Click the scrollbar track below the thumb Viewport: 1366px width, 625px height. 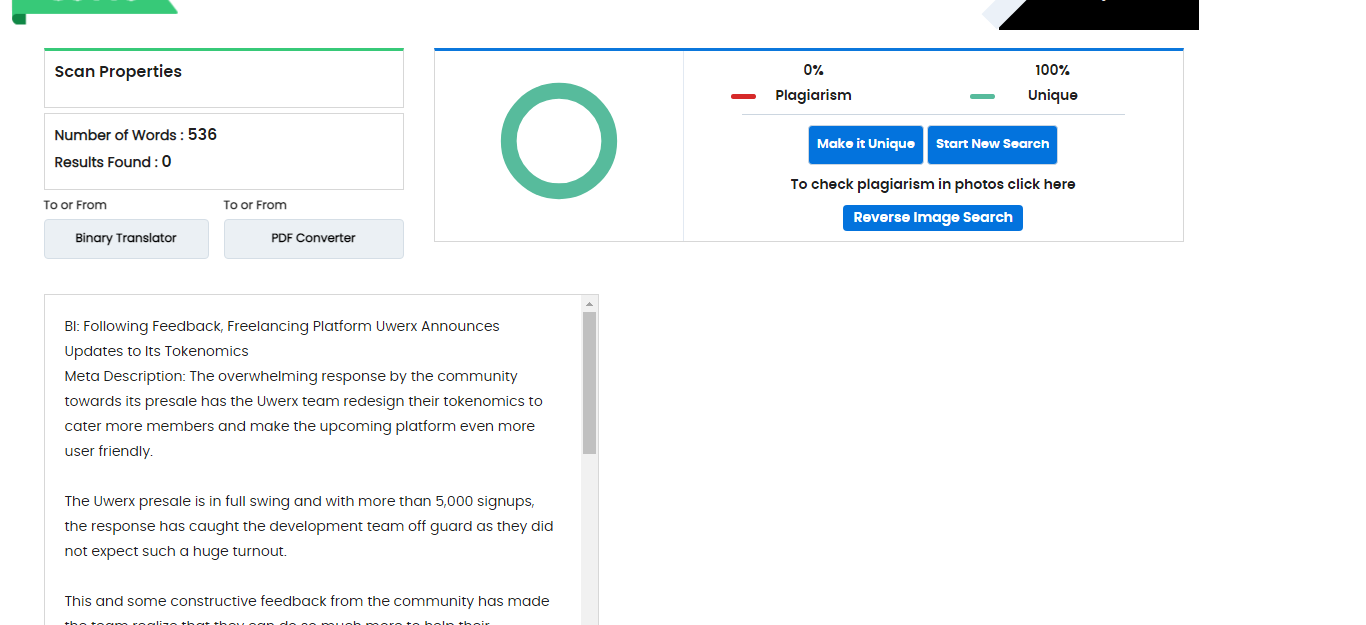point(589,540)
